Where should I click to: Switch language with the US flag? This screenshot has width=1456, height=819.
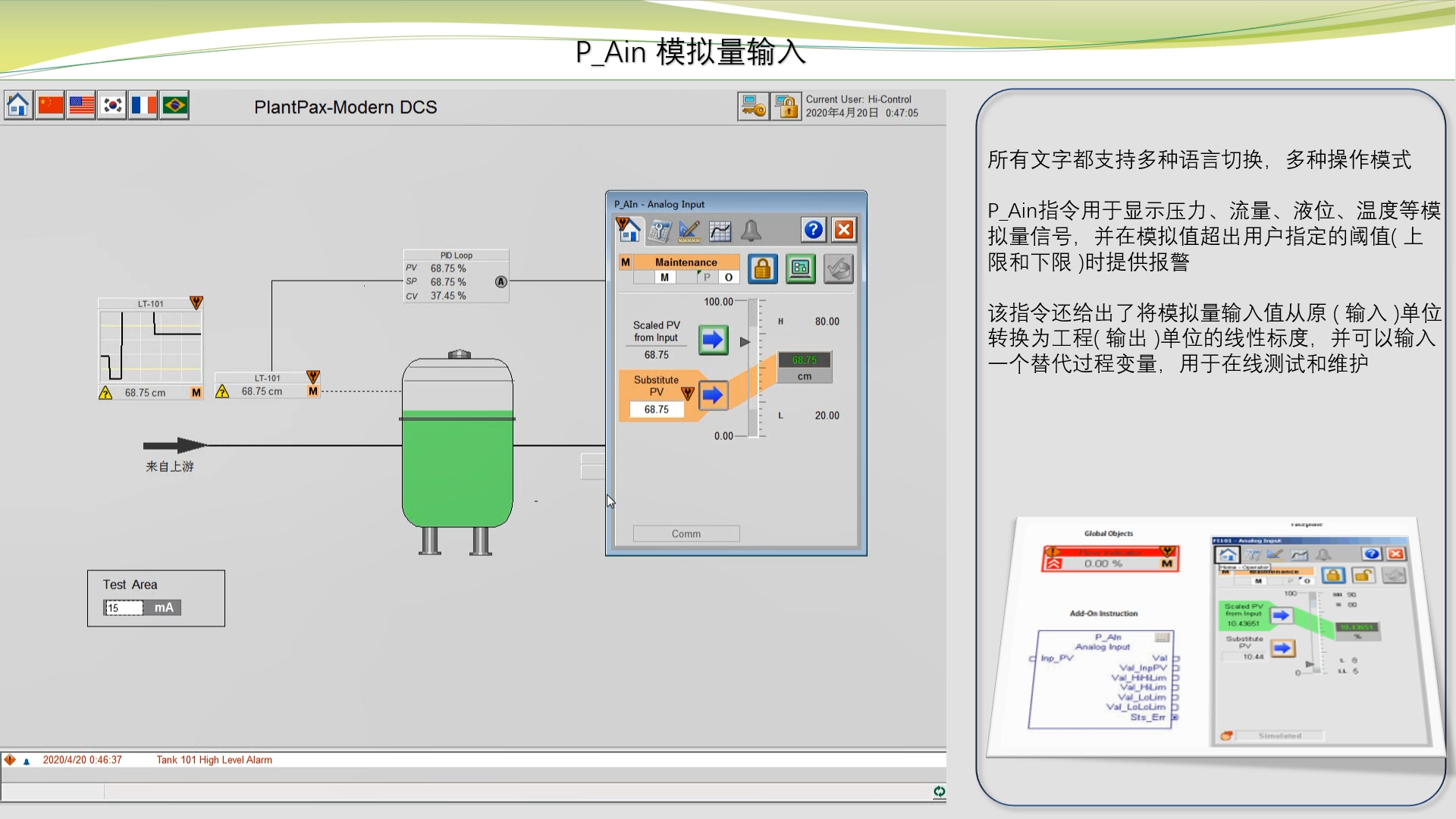coord(81,105)
